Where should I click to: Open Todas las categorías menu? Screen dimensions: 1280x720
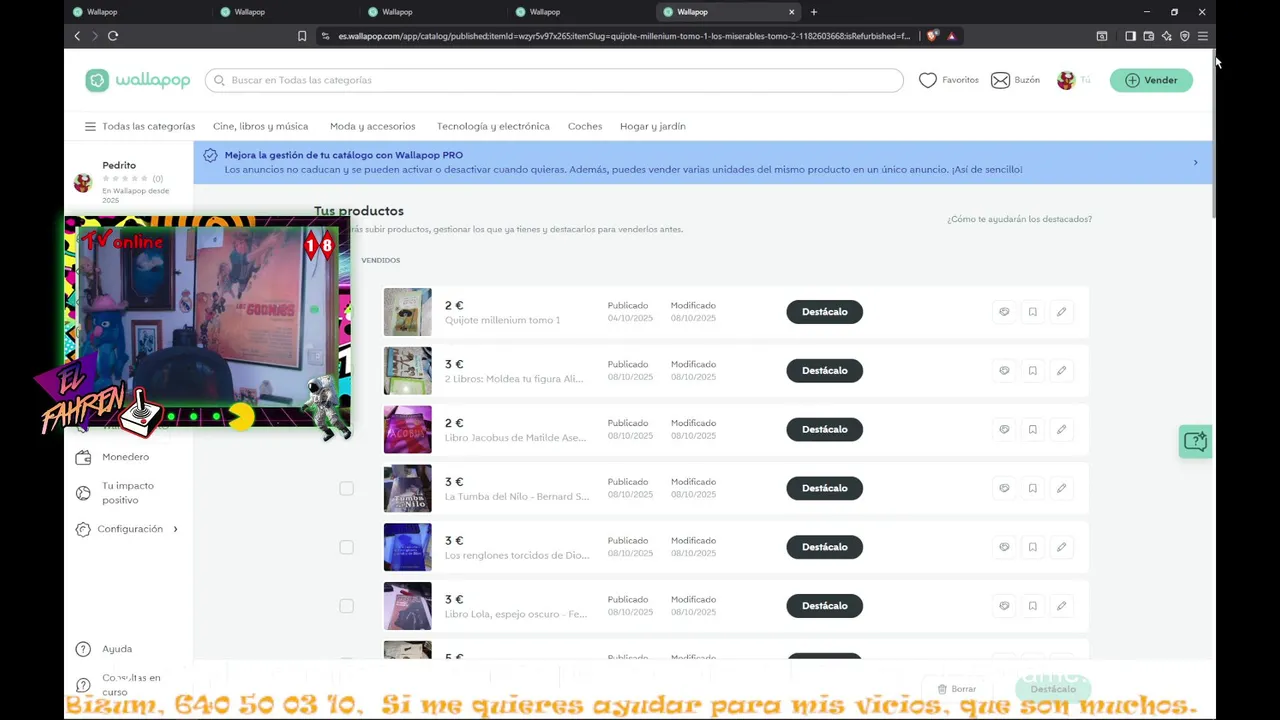point(140,126)
